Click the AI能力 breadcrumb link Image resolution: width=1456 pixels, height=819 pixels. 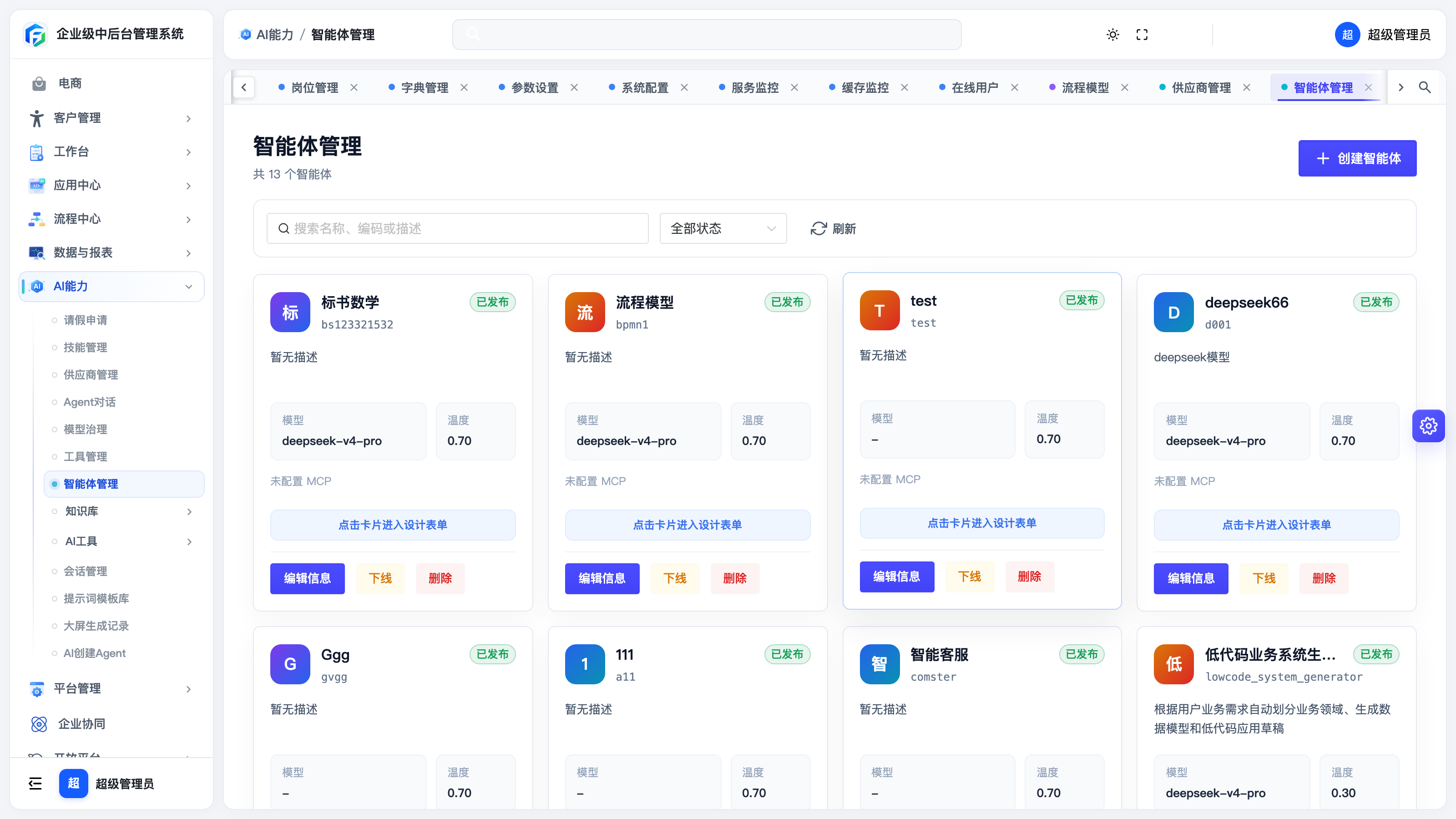coord(275,35)
